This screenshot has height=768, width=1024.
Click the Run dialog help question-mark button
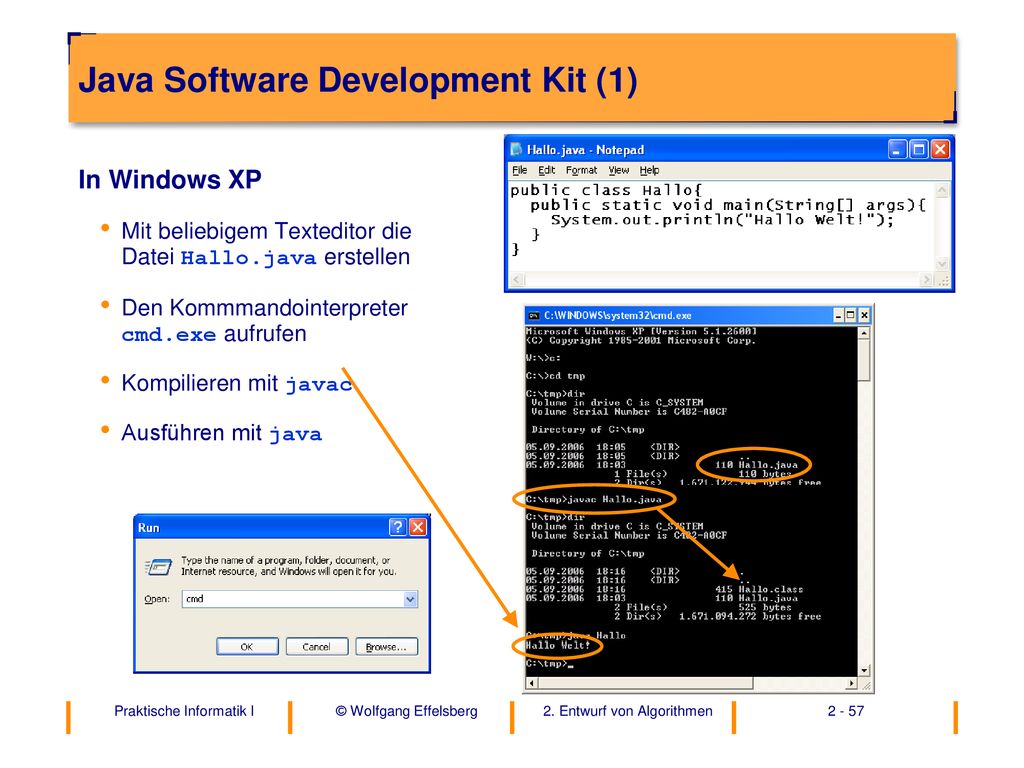tap(398, 527)
